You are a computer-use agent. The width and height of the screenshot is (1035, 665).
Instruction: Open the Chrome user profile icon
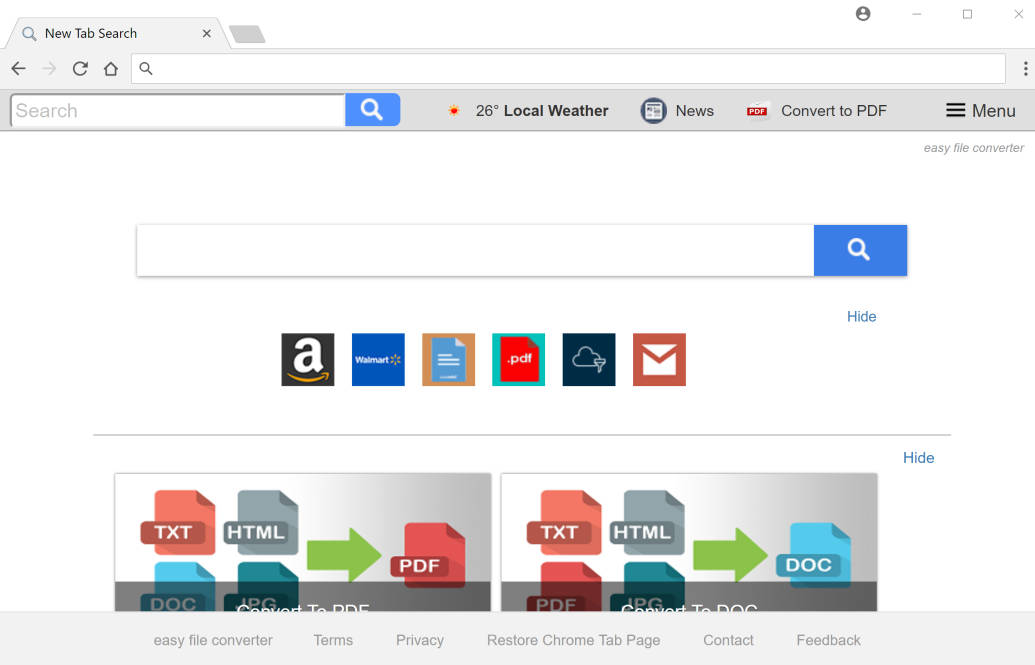[863, 14]
